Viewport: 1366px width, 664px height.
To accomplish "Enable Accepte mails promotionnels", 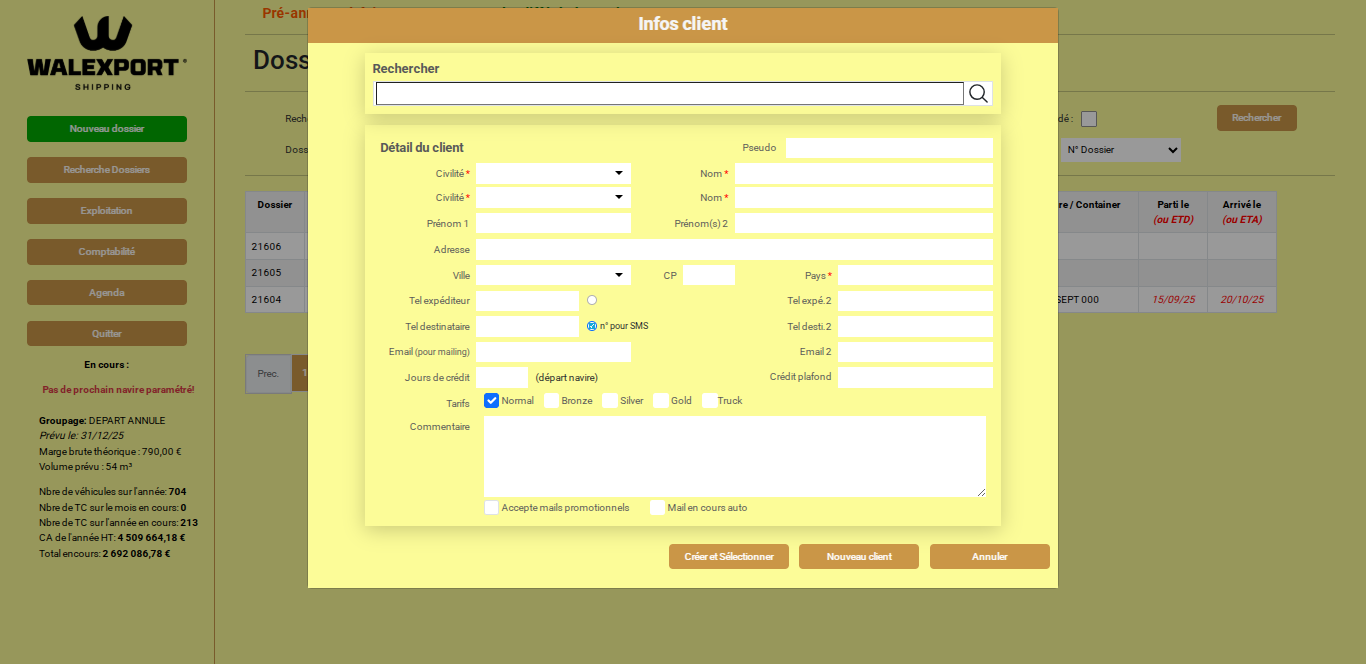I will (491, 507).
